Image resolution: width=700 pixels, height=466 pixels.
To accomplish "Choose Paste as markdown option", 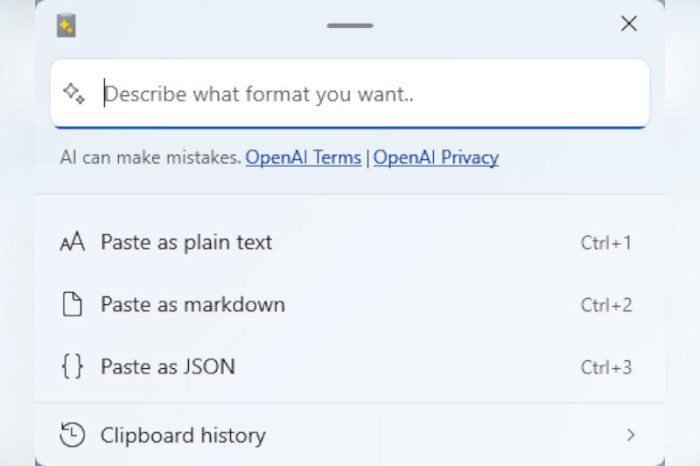I will 192,305.
